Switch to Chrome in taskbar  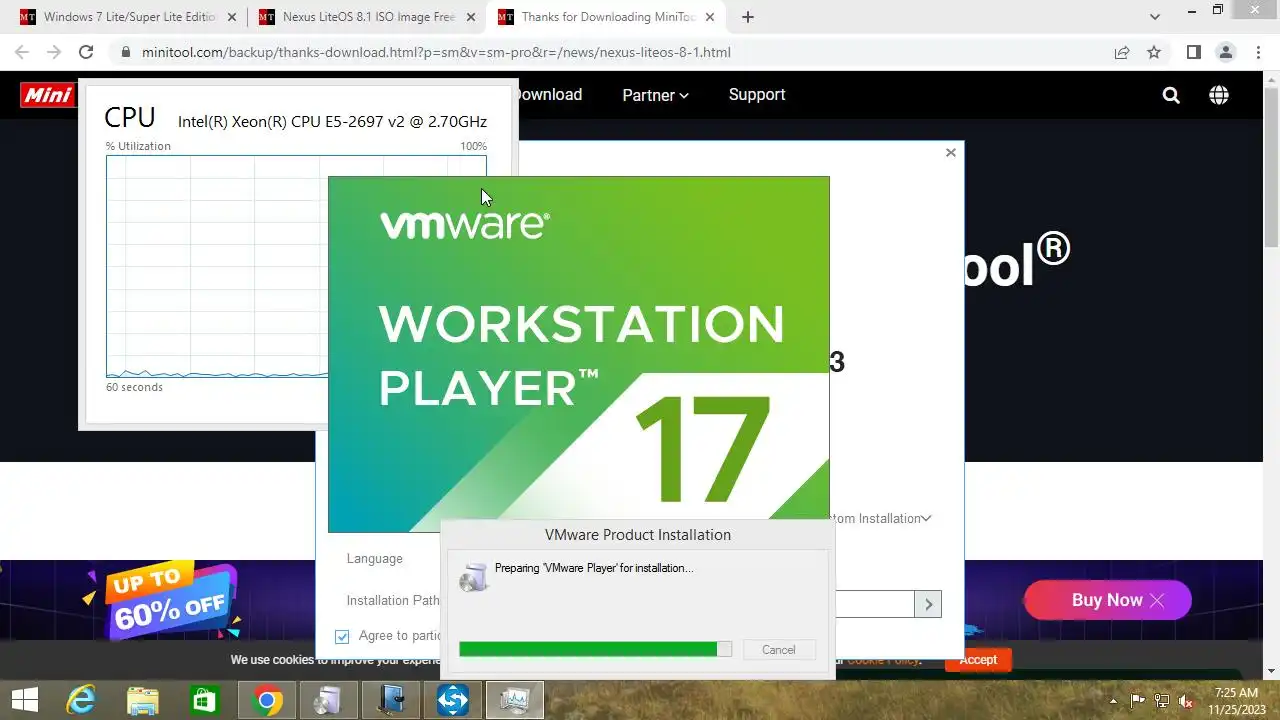click(x=266, y=700)
